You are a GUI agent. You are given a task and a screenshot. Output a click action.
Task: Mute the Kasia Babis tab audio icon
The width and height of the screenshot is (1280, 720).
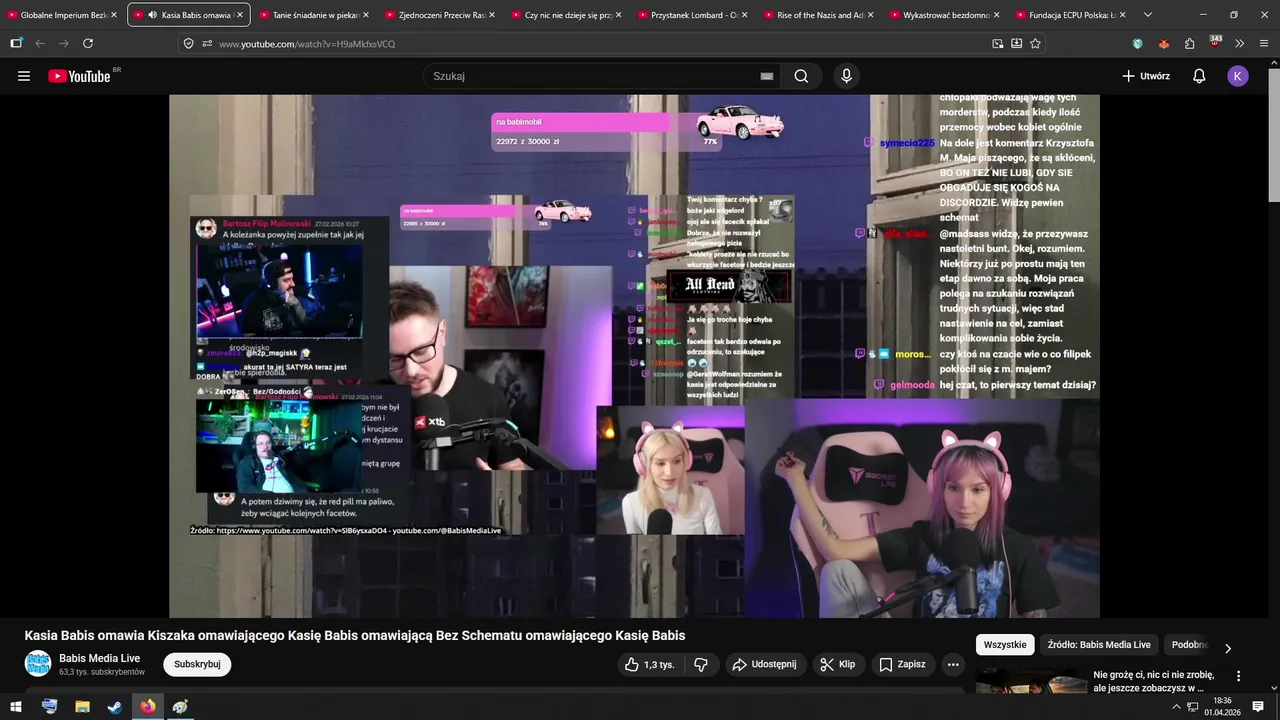point(152,15)
